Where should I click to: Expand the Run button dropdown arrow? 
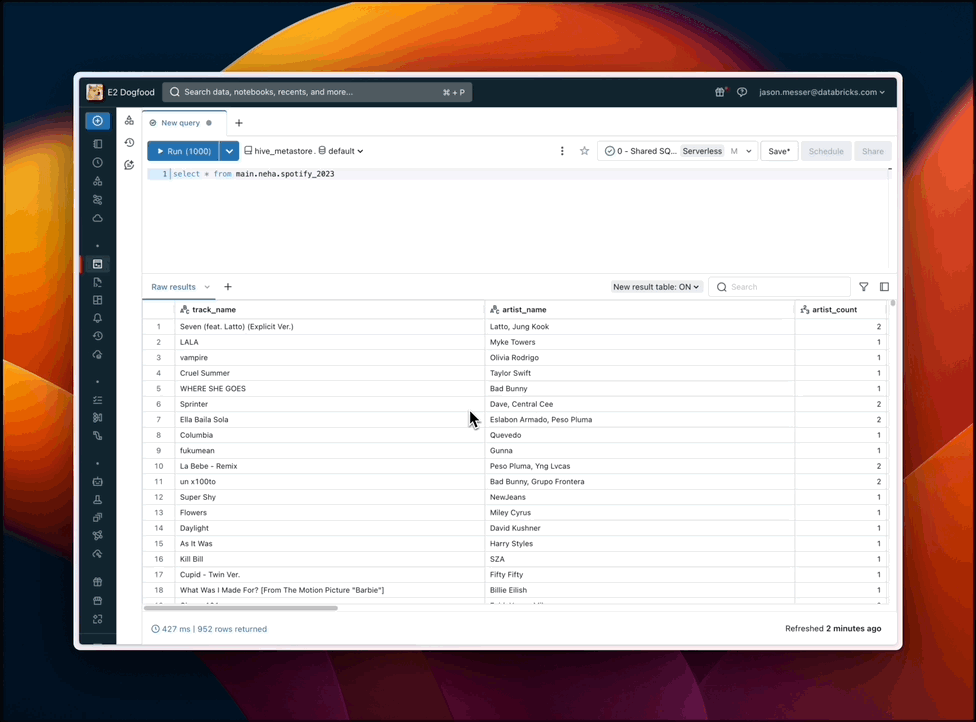click(x=229, y=151)
